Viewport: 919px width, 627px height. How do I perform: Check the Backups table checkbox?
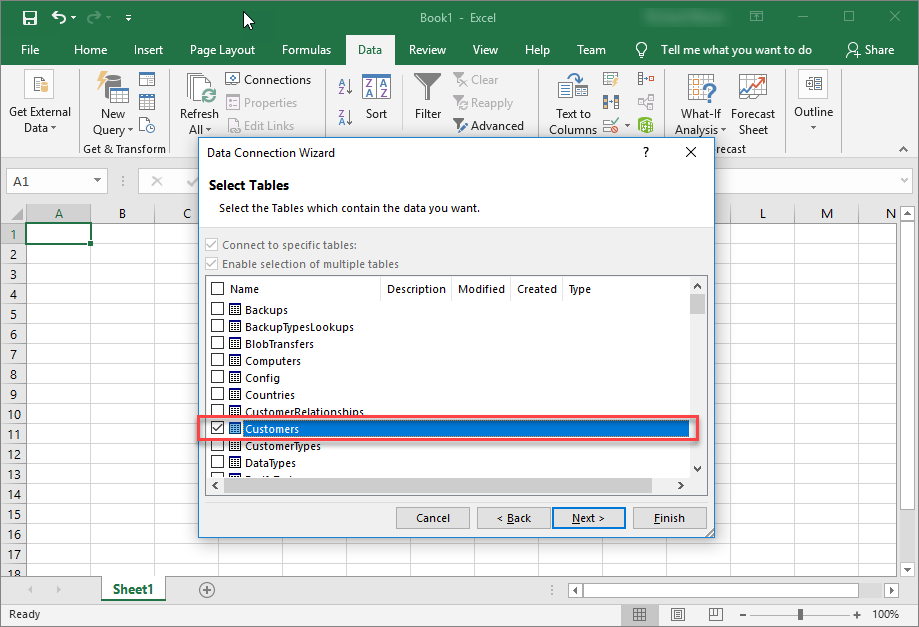(218, 310)
